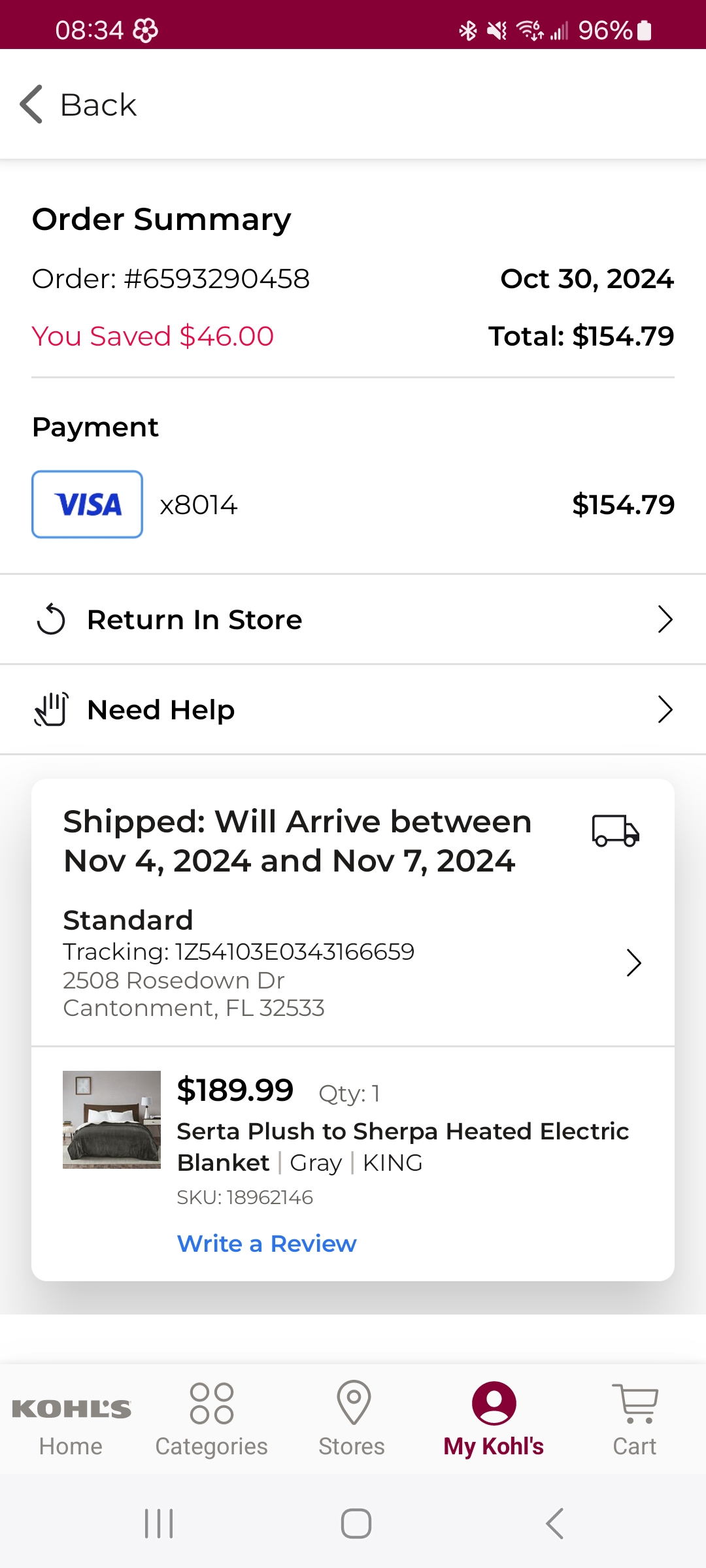Open shipment tracking details chevron
Screen dimensions: 706x1568
click(x=633, y=963)
